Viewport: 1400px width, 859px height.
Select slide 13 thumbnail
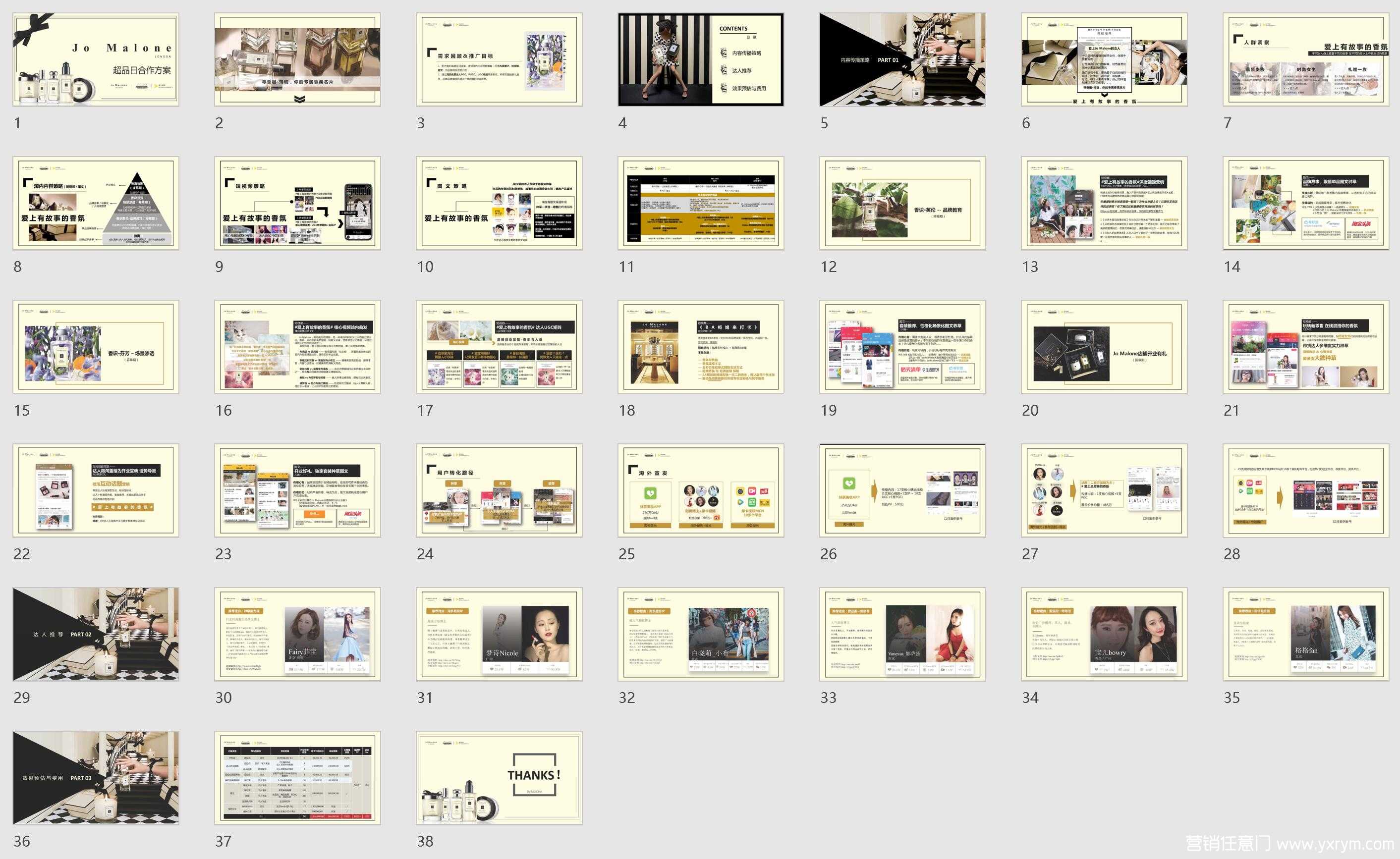(1105, 204)
